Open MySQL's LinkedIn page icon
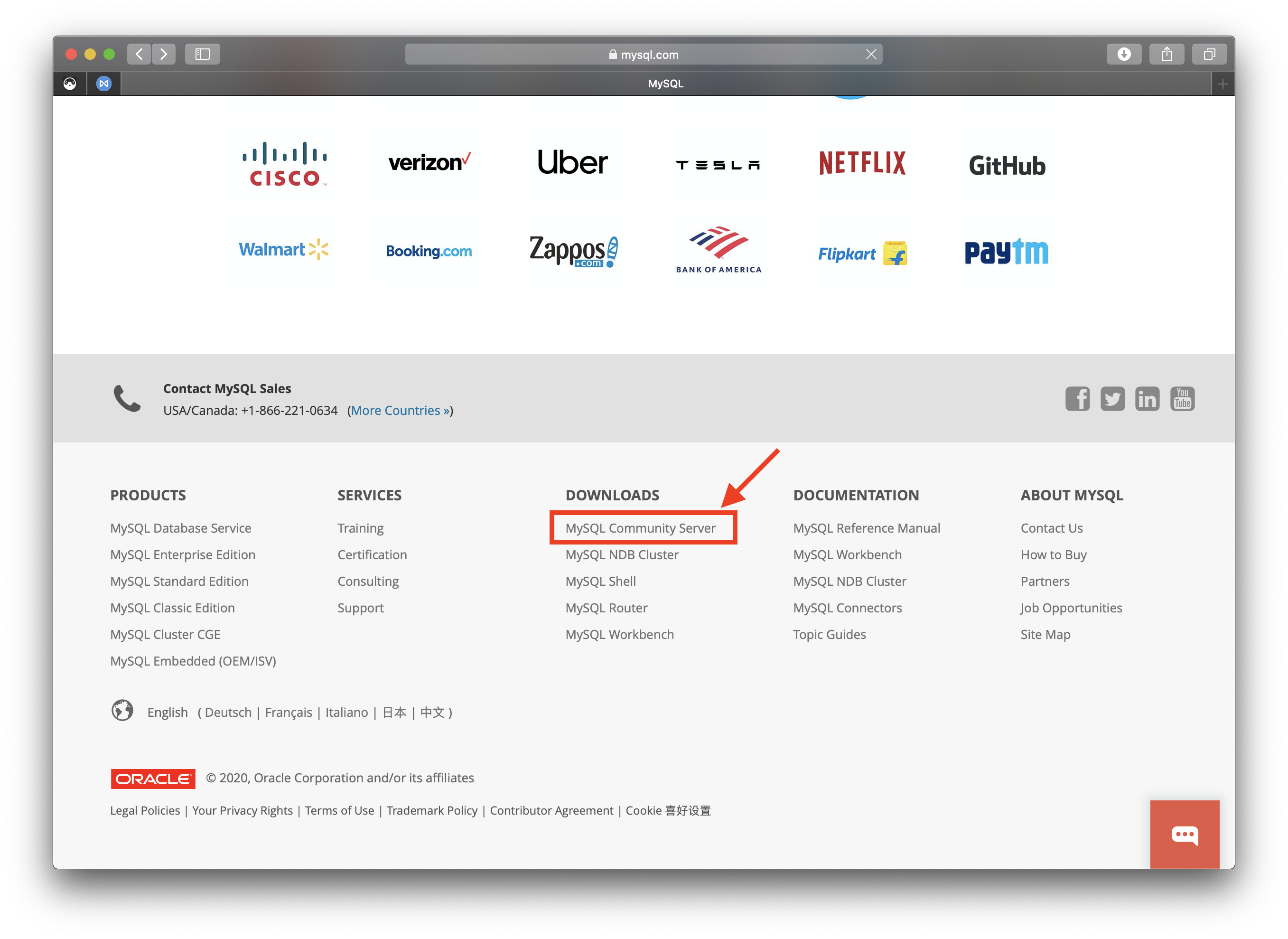The height and width of the screenshot is (939, 1288). click(1147, 398)
